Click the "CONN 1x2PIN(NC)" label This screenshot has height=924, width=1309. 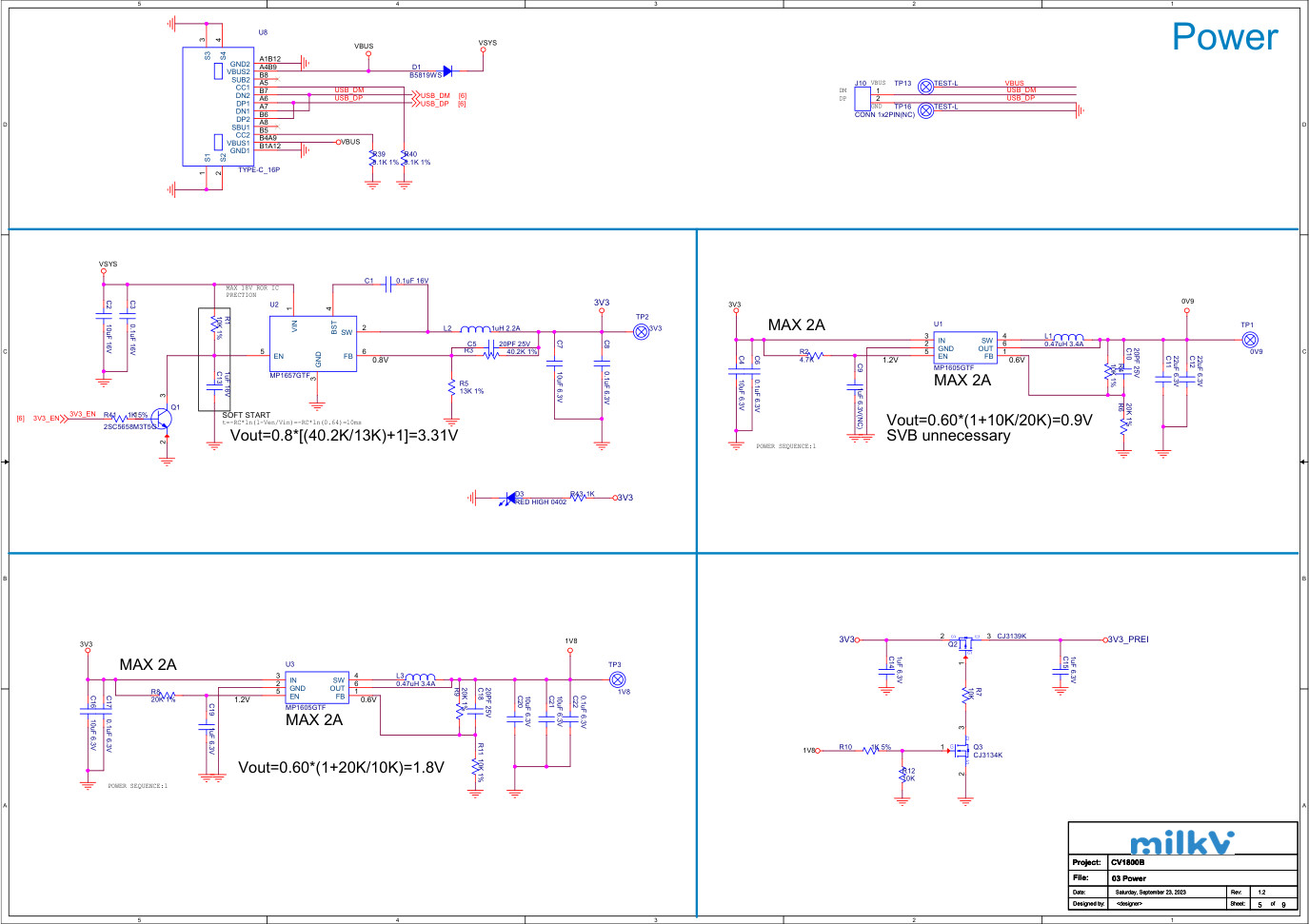tap(884, 114)
